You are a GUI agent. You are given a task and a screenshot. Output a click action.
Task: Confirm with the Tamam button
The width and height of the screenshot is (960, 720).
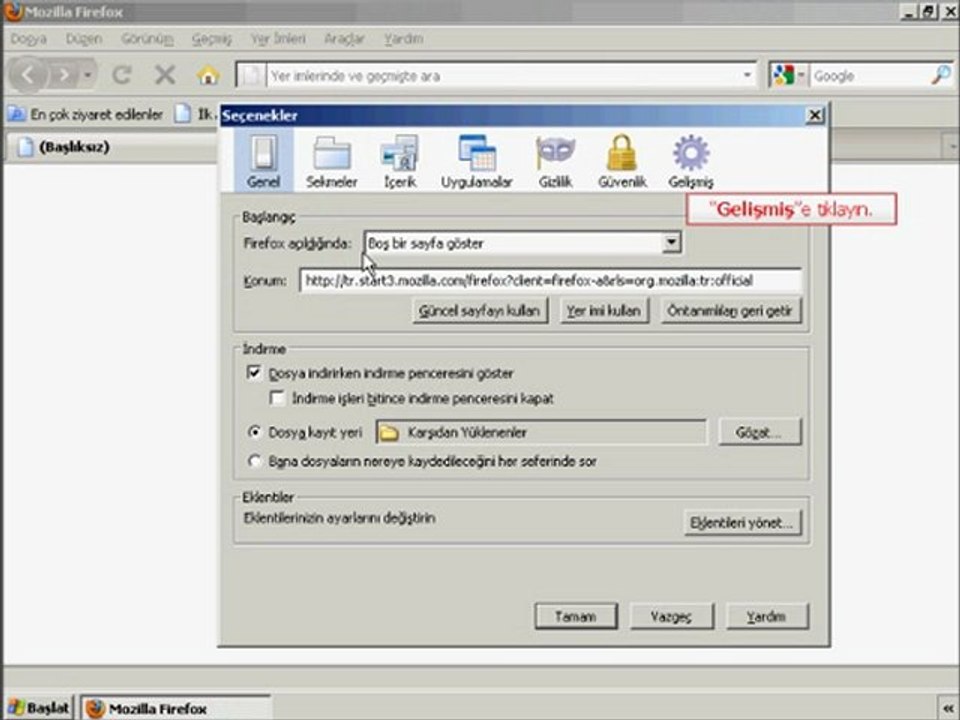point(576,617)
